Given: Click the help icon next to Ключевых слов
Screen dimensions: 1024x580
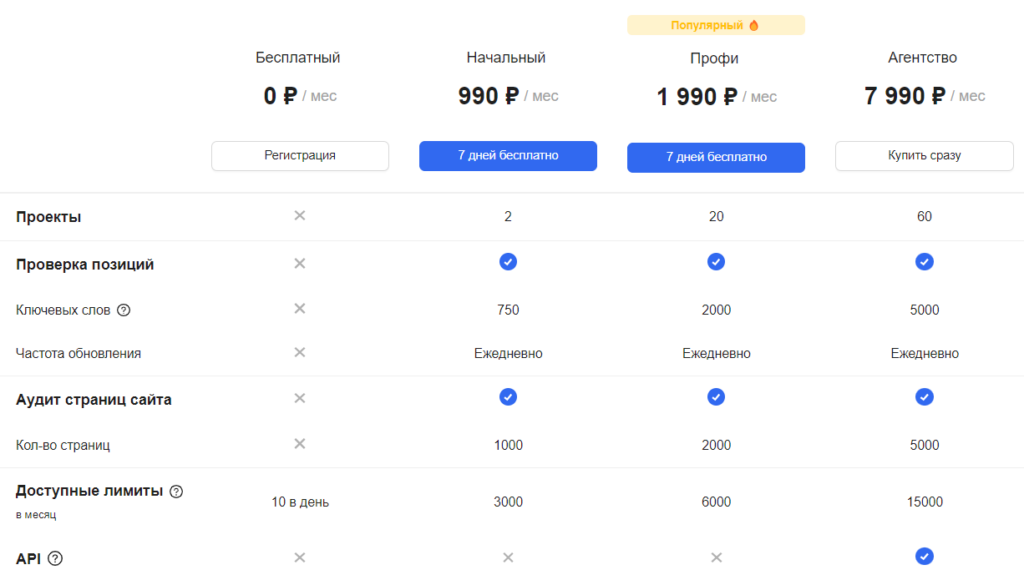Looking at the screenshot, I should click(123, 310).
